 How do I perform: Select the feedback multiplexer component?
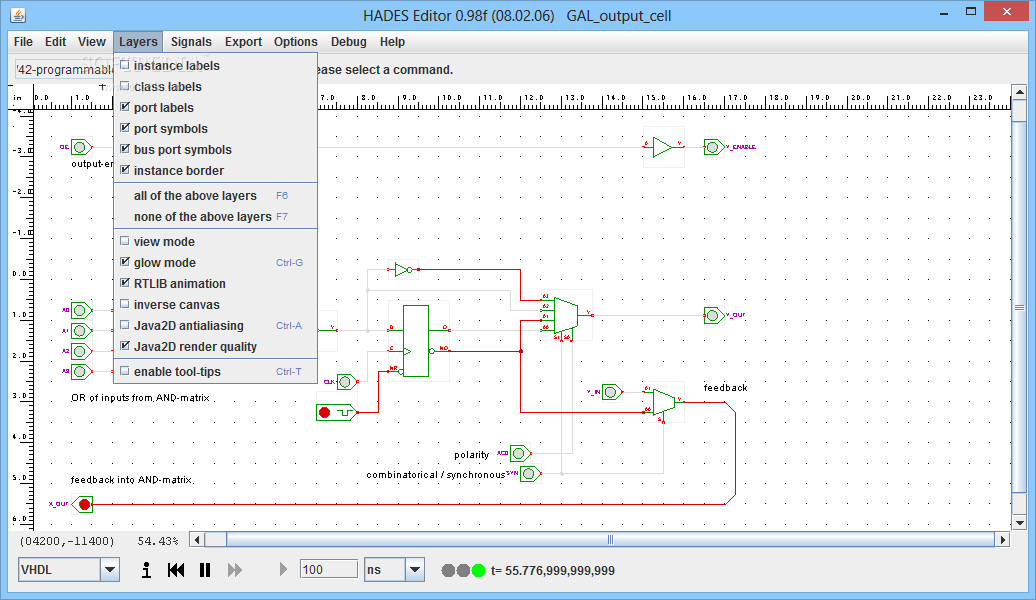pos(663,402)
